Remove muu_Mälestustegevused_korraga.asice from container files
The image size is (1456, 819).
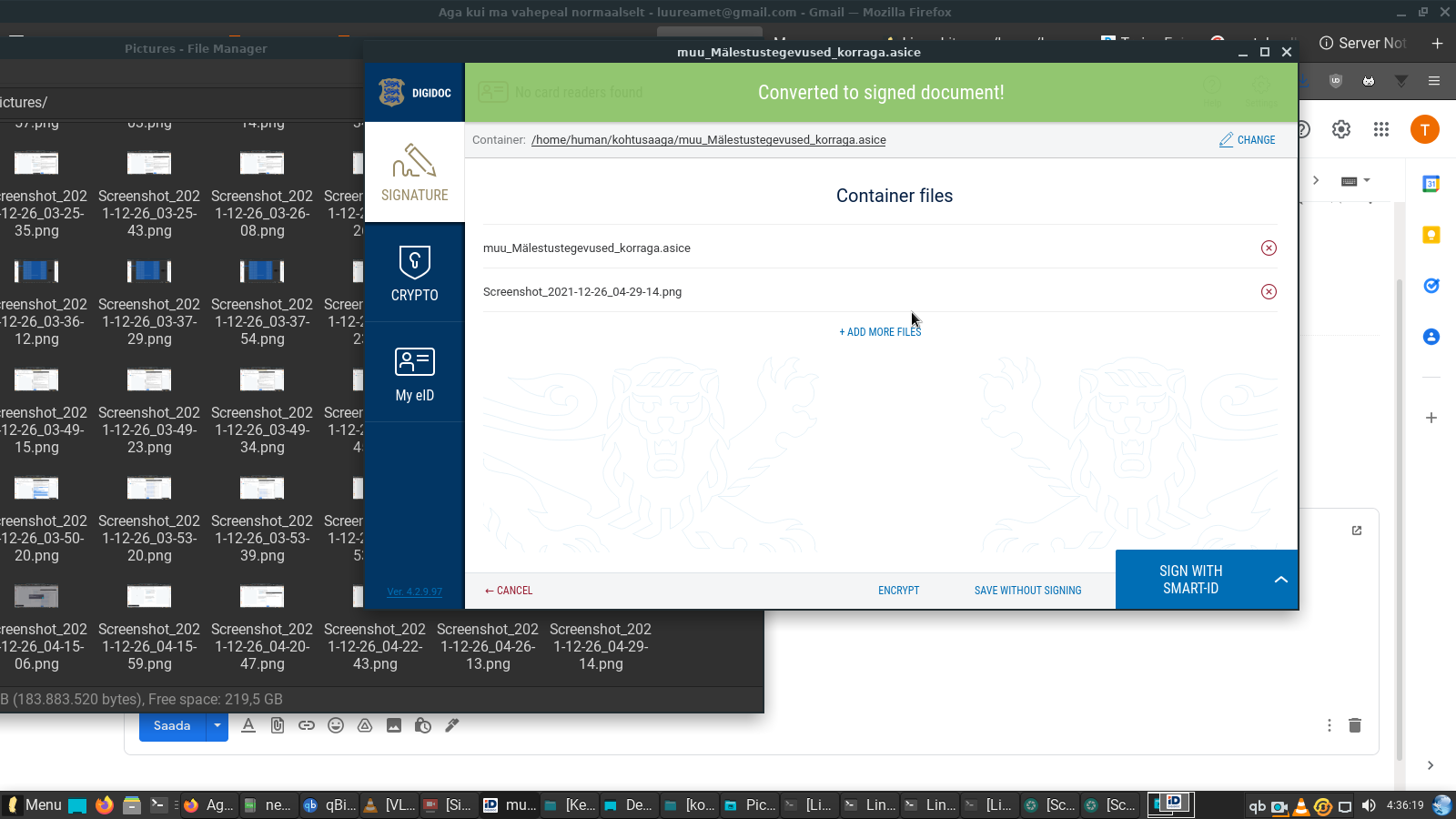(x=1269, y=248)
